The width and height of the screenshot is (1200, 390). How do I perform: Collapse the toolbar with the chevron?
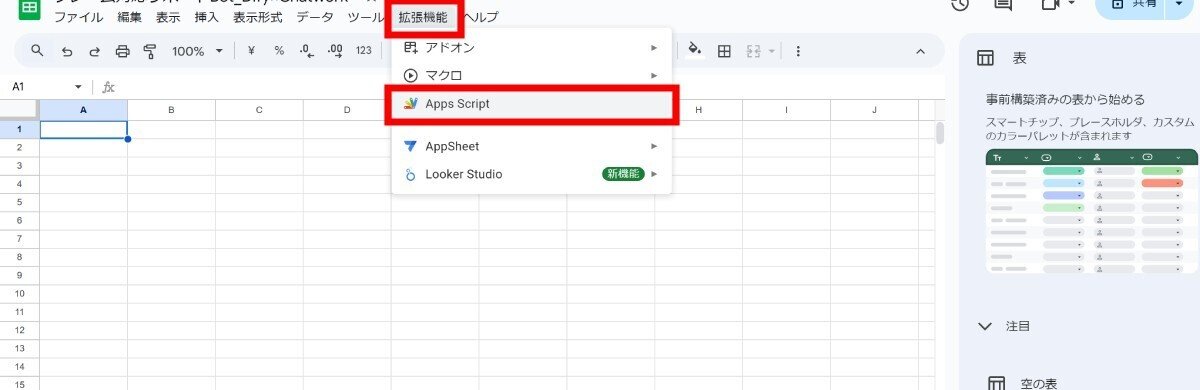[x=921, y=51]
